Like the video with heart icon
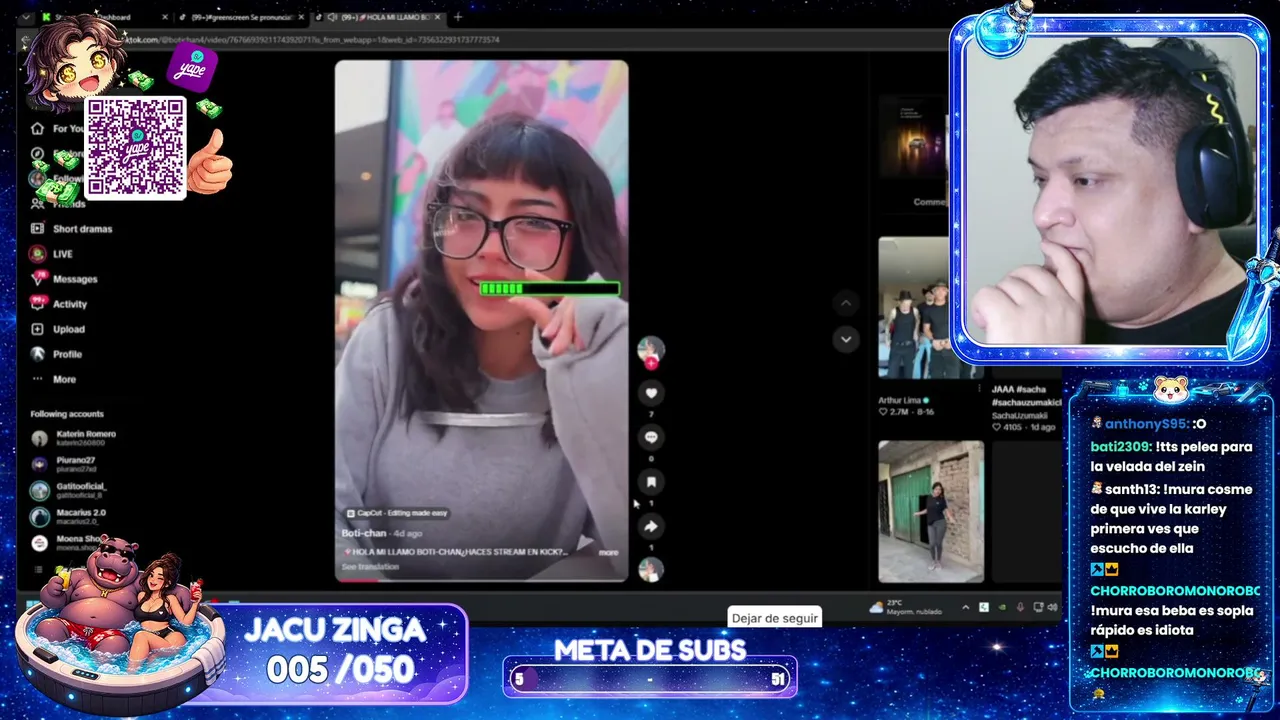This screenshot has height=720, width=1280. 651,393
